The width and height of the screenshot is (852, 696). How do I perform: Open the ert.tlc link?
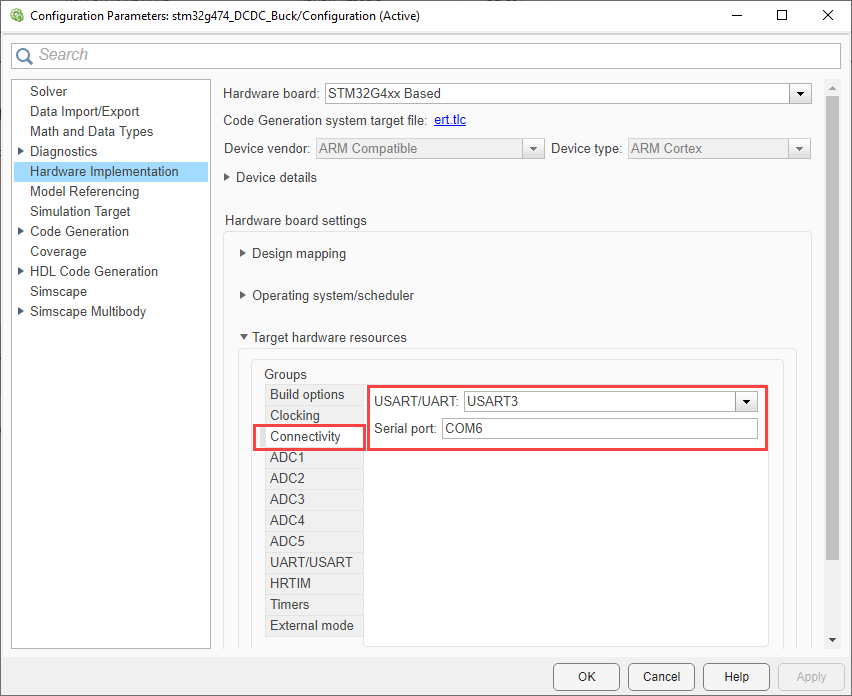point(449,120)
